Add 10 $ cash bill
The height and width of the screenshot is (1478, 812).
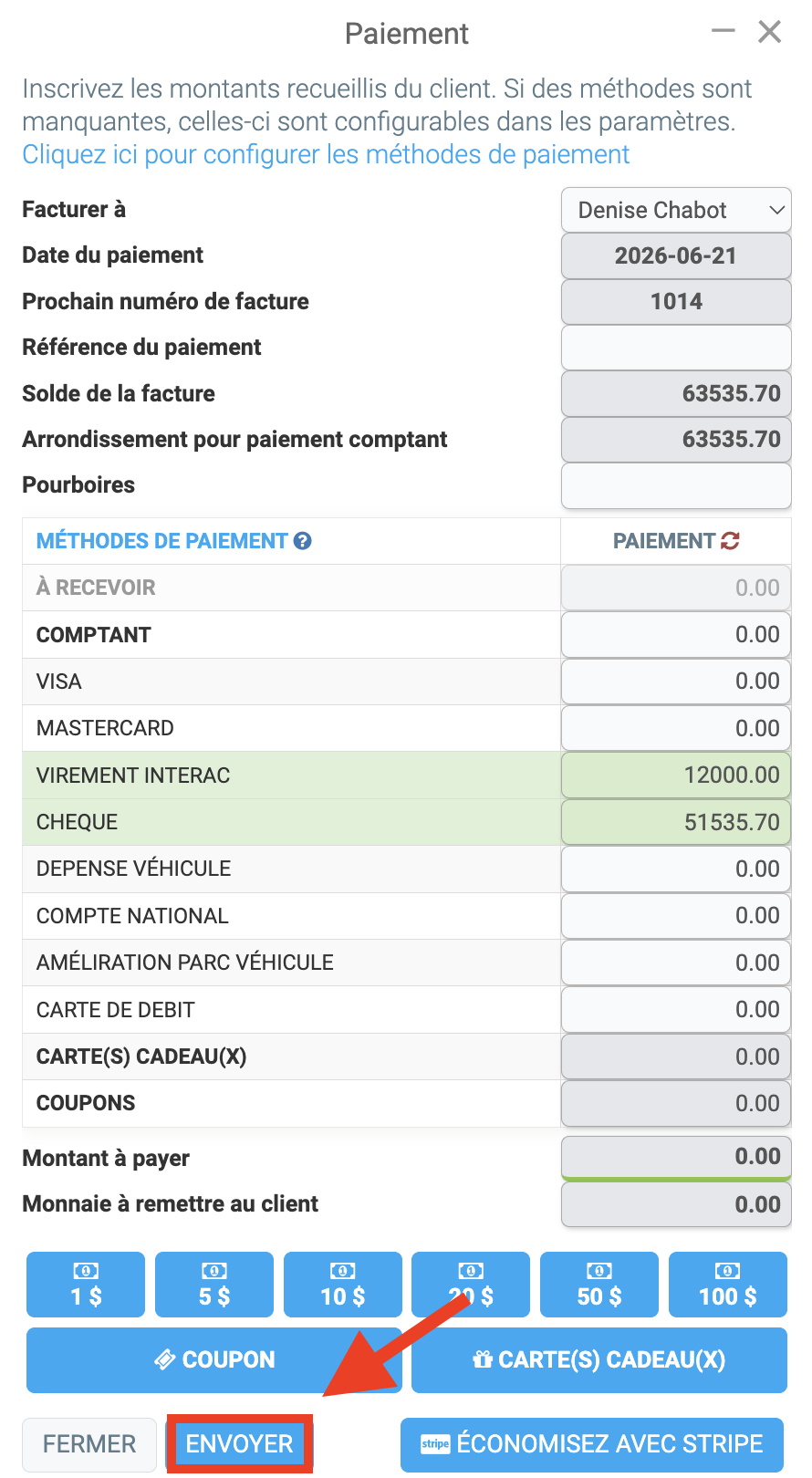pos(343,1285)
